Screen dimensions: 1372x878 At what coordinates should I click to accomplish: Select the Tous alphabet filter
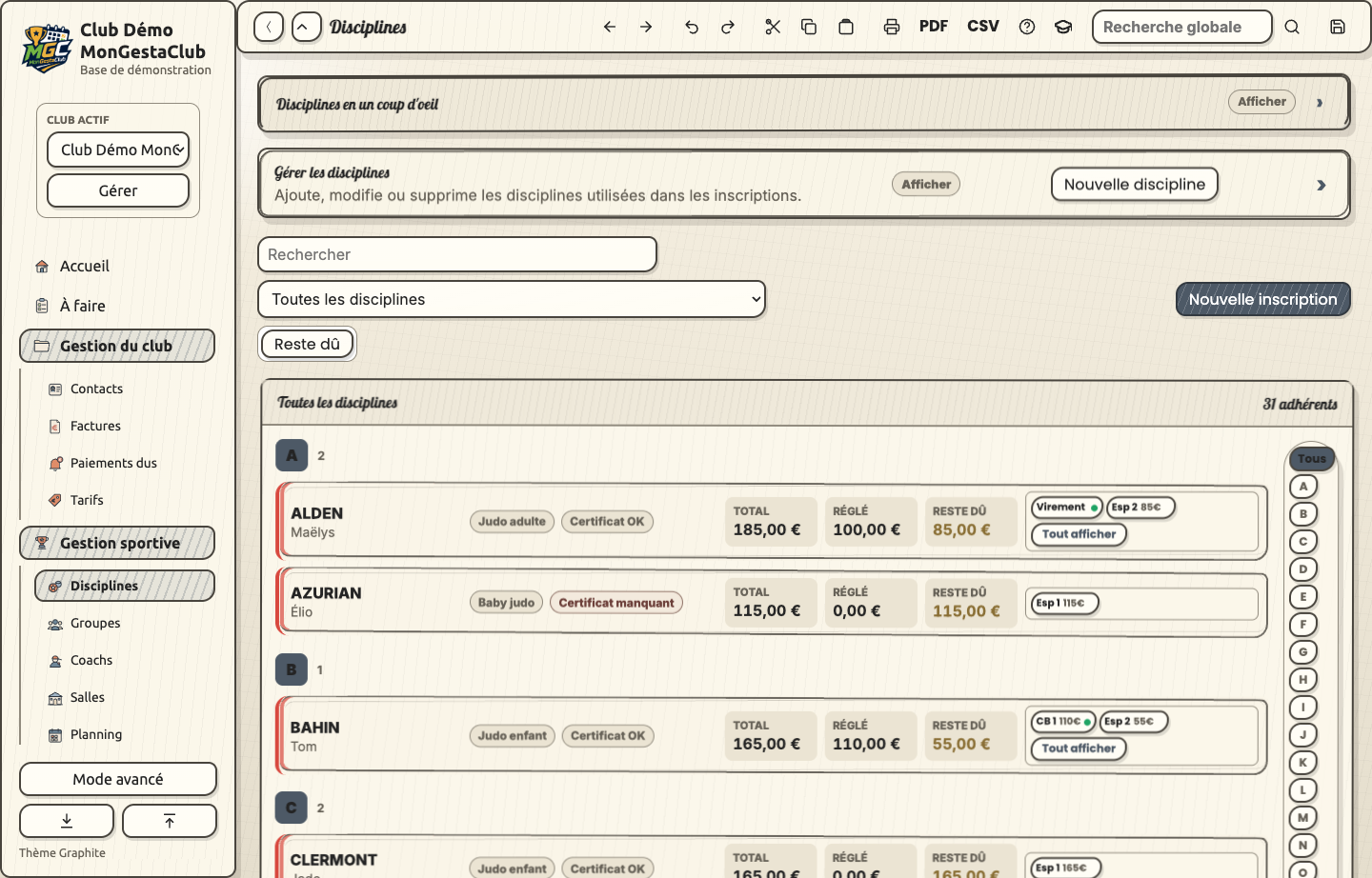(1312, 459)
